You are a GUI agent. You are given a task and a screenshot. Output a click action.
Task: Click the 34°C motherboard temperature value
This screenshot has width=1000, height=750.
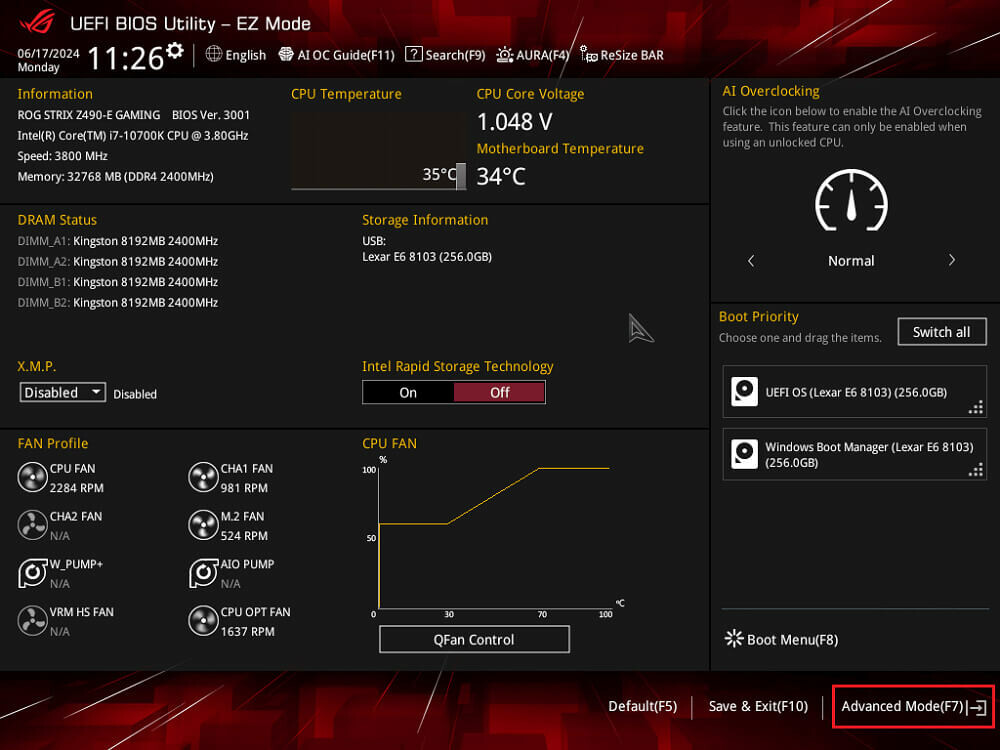(x=501, y=176)
